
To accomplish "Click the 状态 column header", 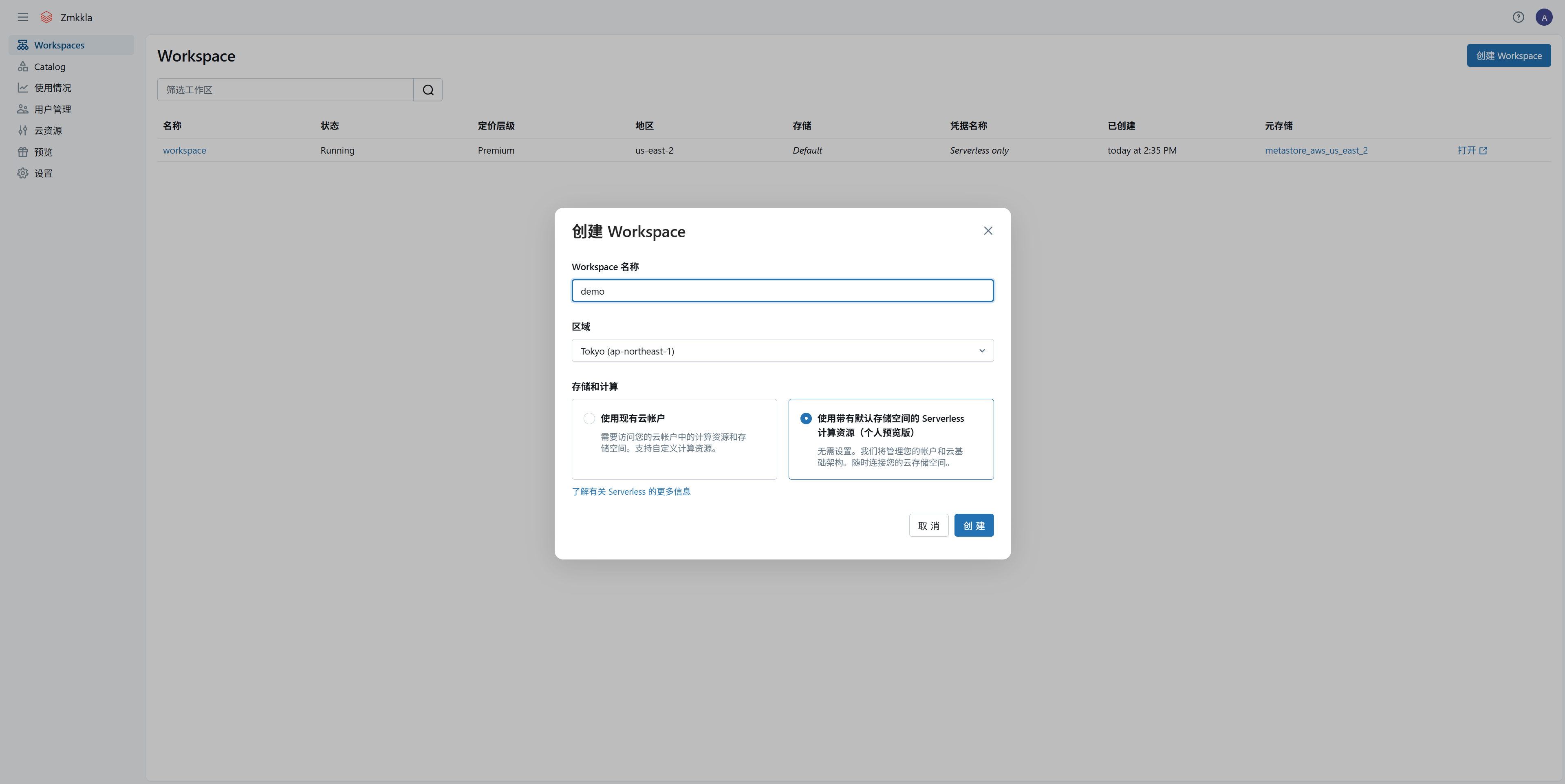I will click(x=329, y=126).
